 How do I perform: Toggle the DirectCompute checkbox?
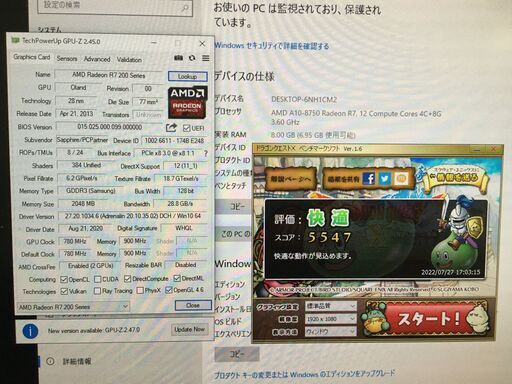tap(127, 279)
